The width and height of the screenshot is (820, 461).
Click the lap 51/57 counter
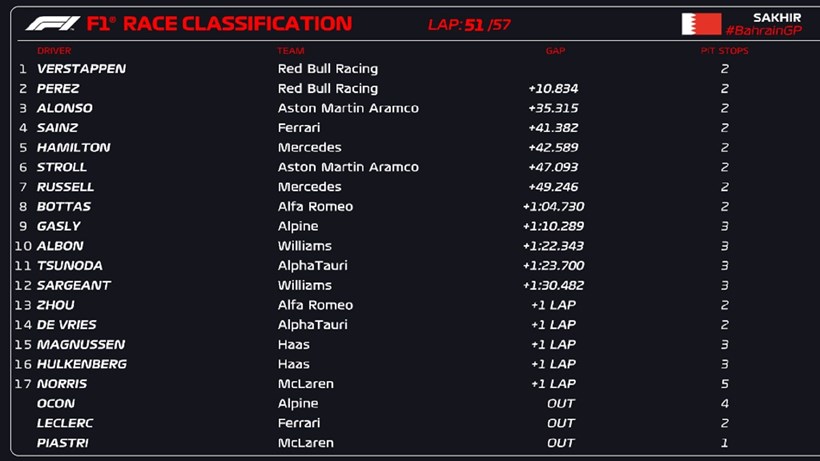point(469,24)
